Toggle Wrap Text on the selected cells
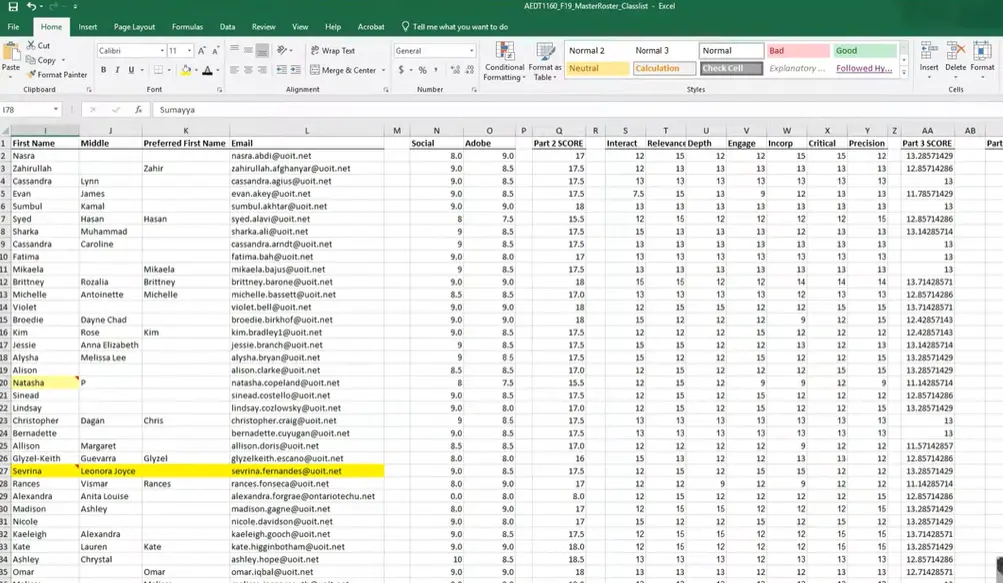Image resolution: width=1003 pixels, height=583 pixels. point(332,51)
